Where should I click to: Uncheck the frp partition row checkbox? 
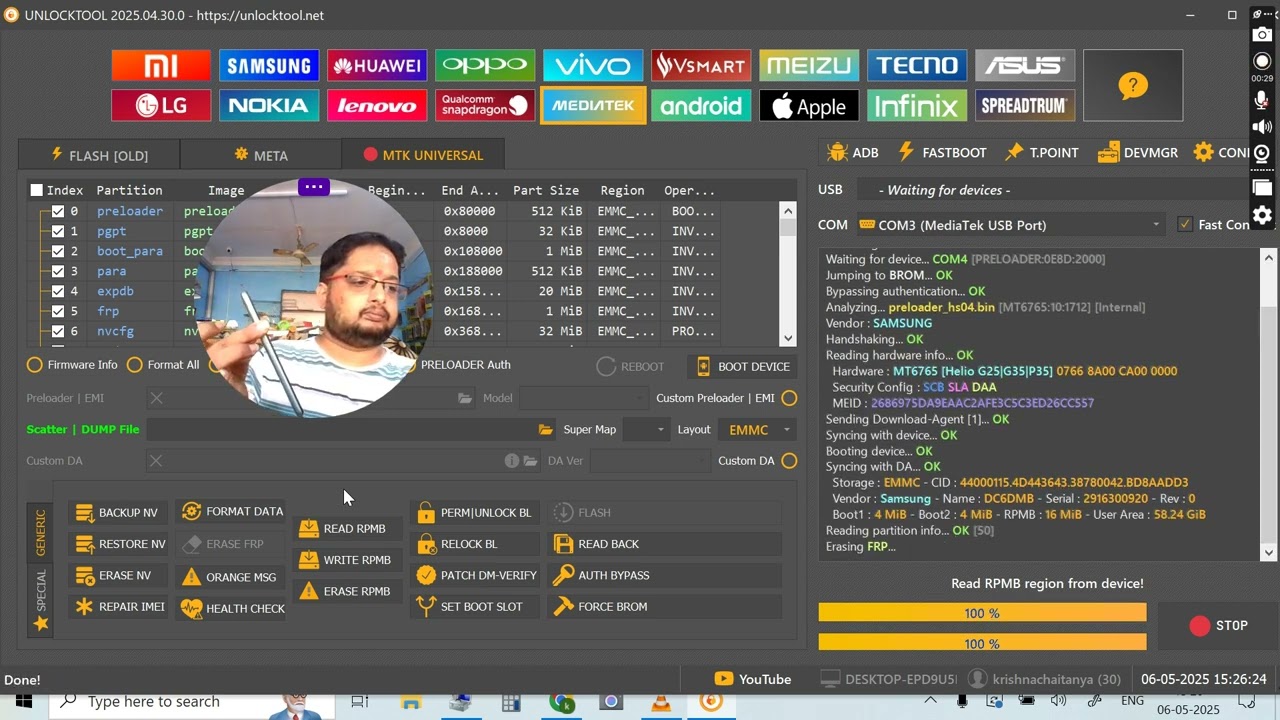click(x=58, y=311)
